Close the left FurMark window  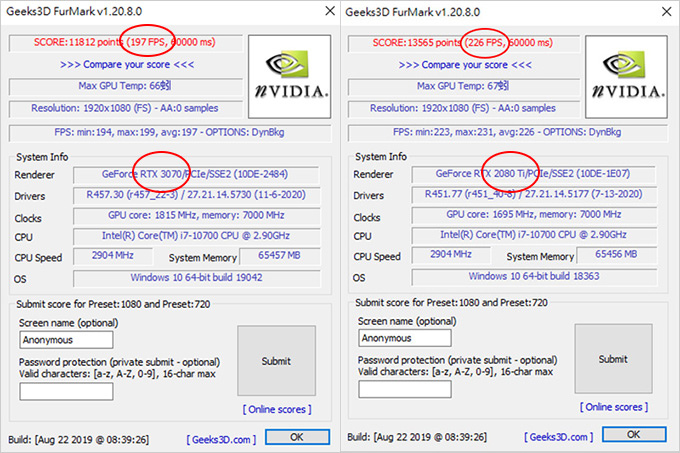coord(330,11)
